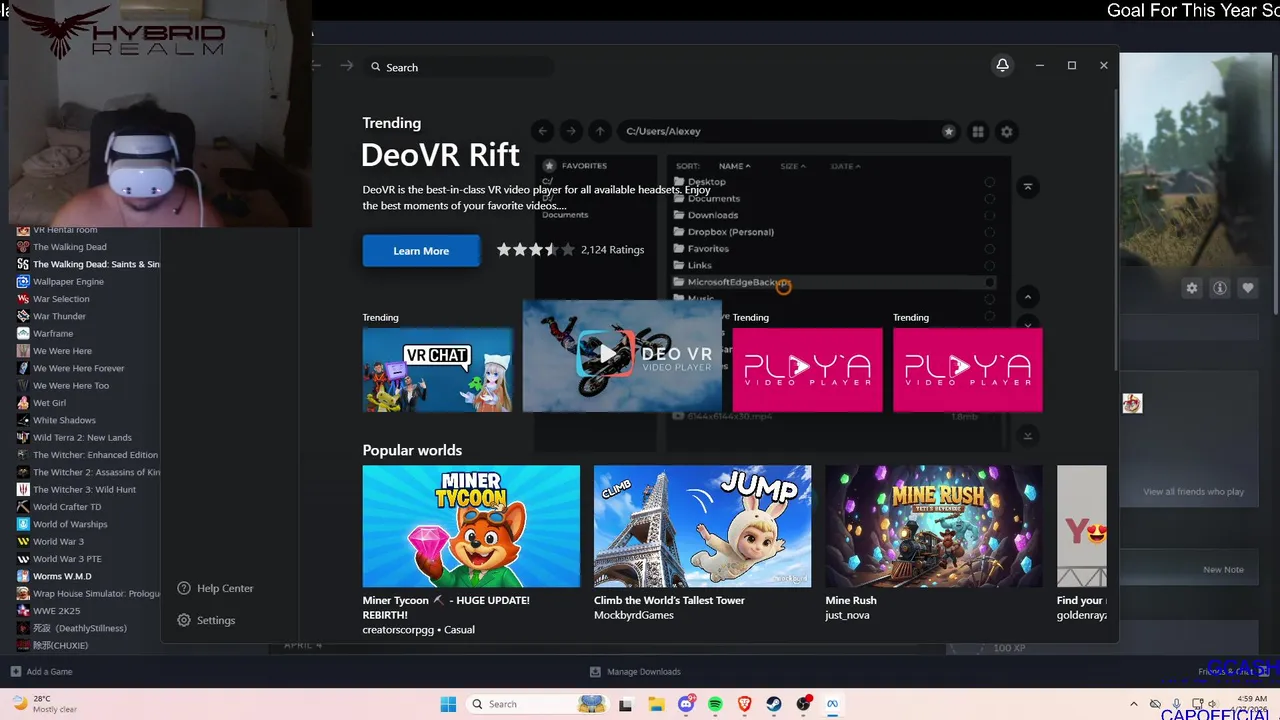Select Wild Terra 2: New Lands
The width and height of the screenshot is (1280, 720).
pos(82,438)
